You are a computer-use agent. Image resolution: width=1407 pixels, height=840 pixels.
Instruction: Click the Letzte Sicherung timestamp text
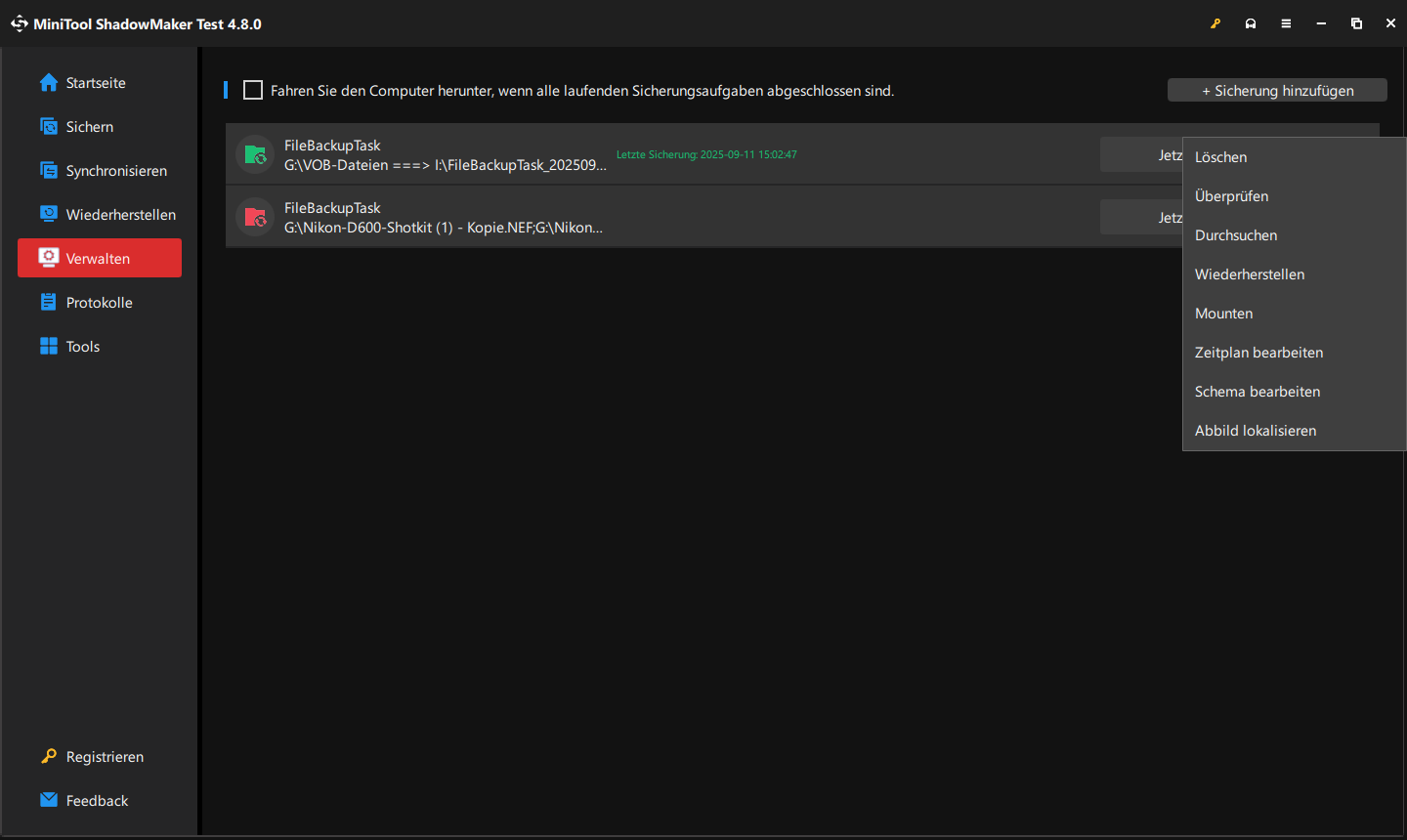706,154
